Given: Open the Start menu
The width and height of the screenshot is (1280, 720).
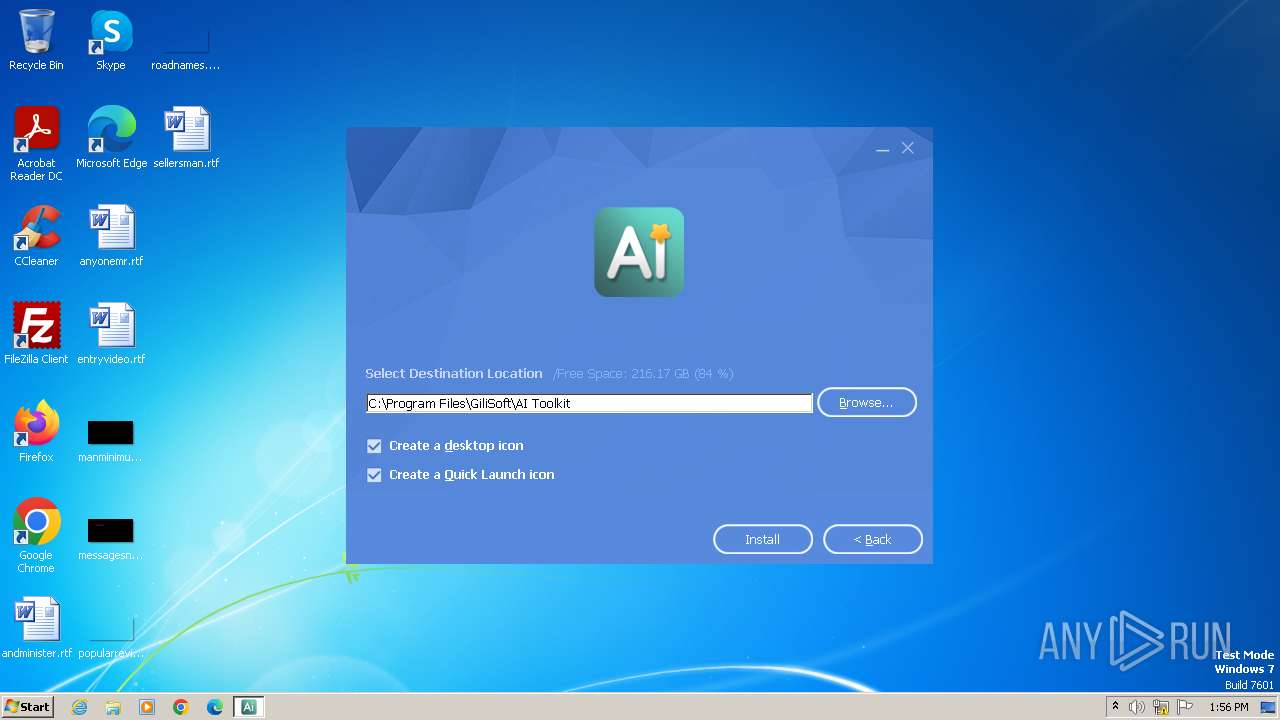Looking at the screenshot, I should [x=27, y=707].
